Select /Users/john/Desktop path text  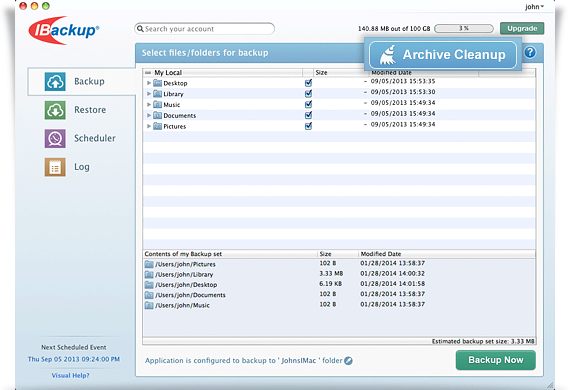point(186,285)
